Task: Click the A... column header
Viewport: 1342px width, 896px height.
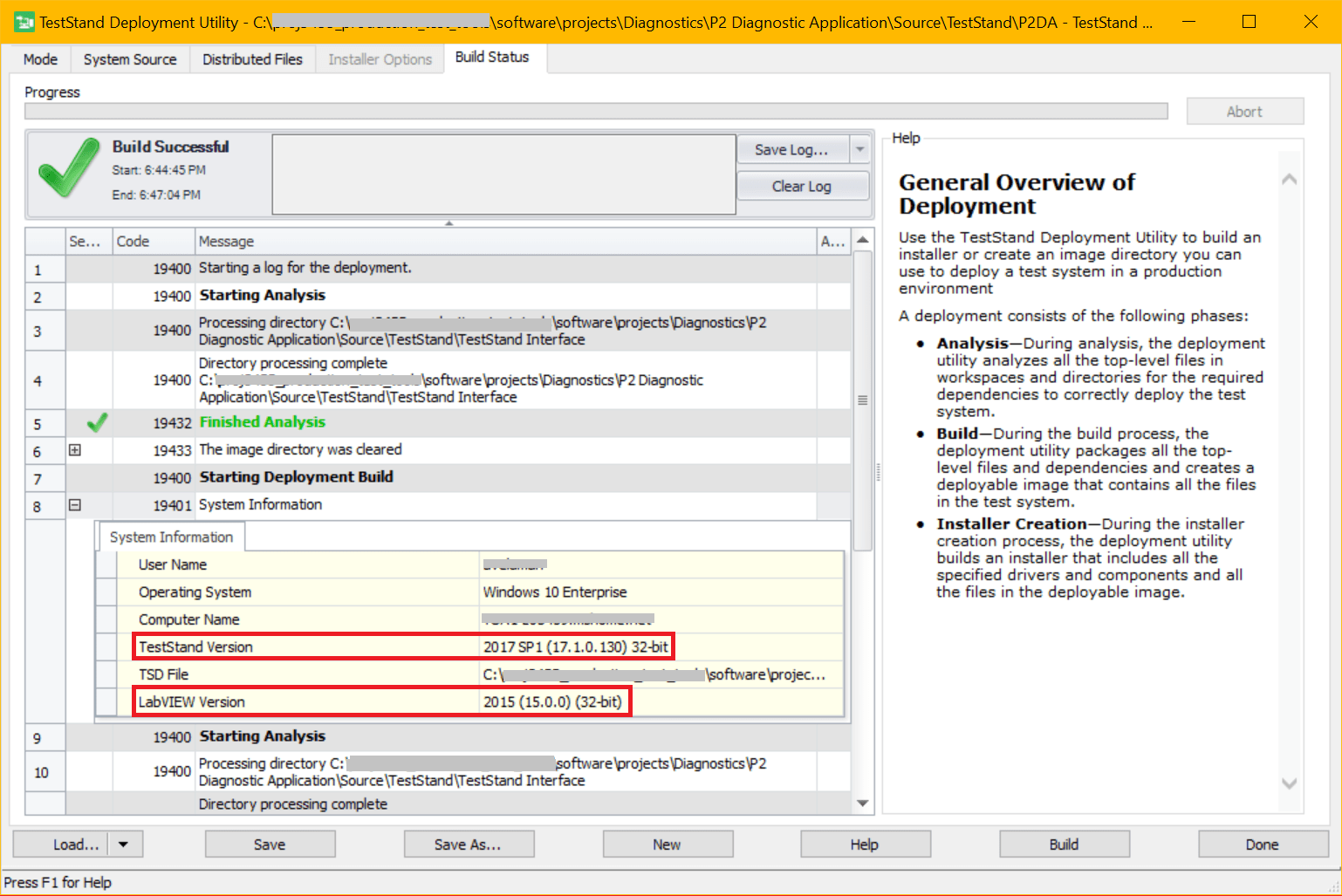Action: 833,242
